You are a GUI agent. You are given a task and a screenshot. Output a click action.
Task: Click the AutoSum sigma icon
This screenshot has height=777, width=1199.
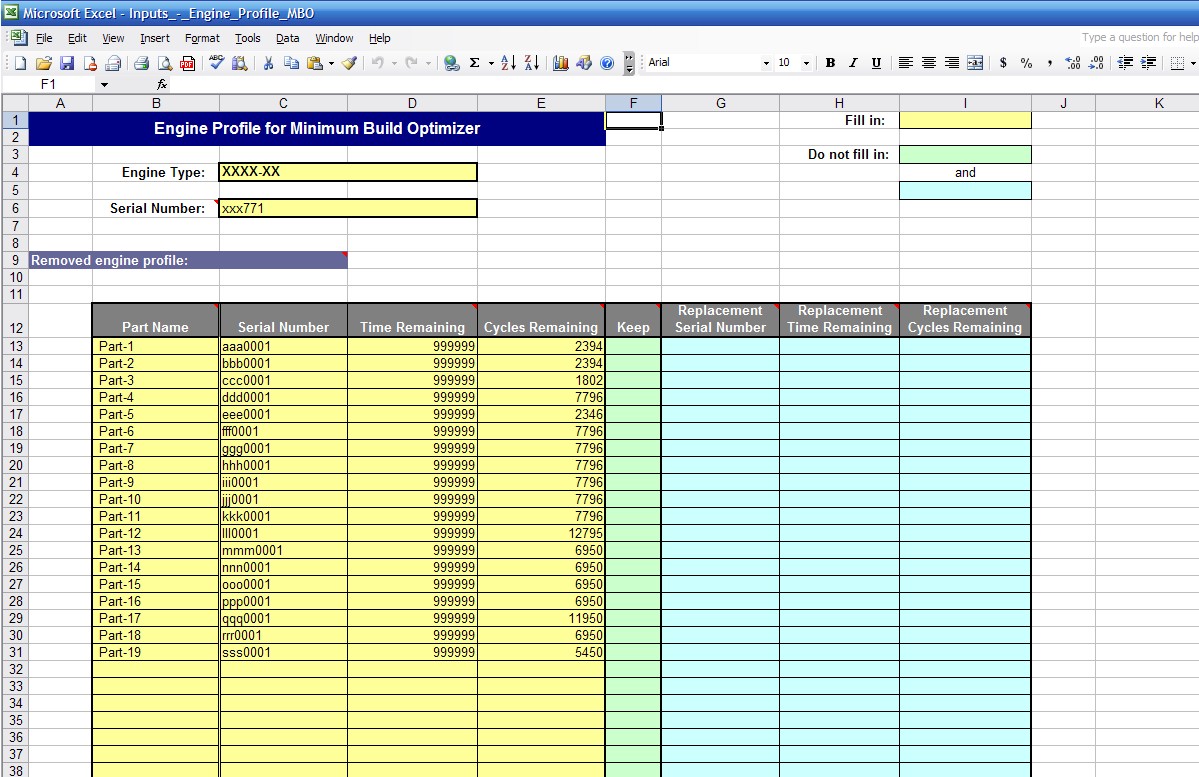point(474,63)
